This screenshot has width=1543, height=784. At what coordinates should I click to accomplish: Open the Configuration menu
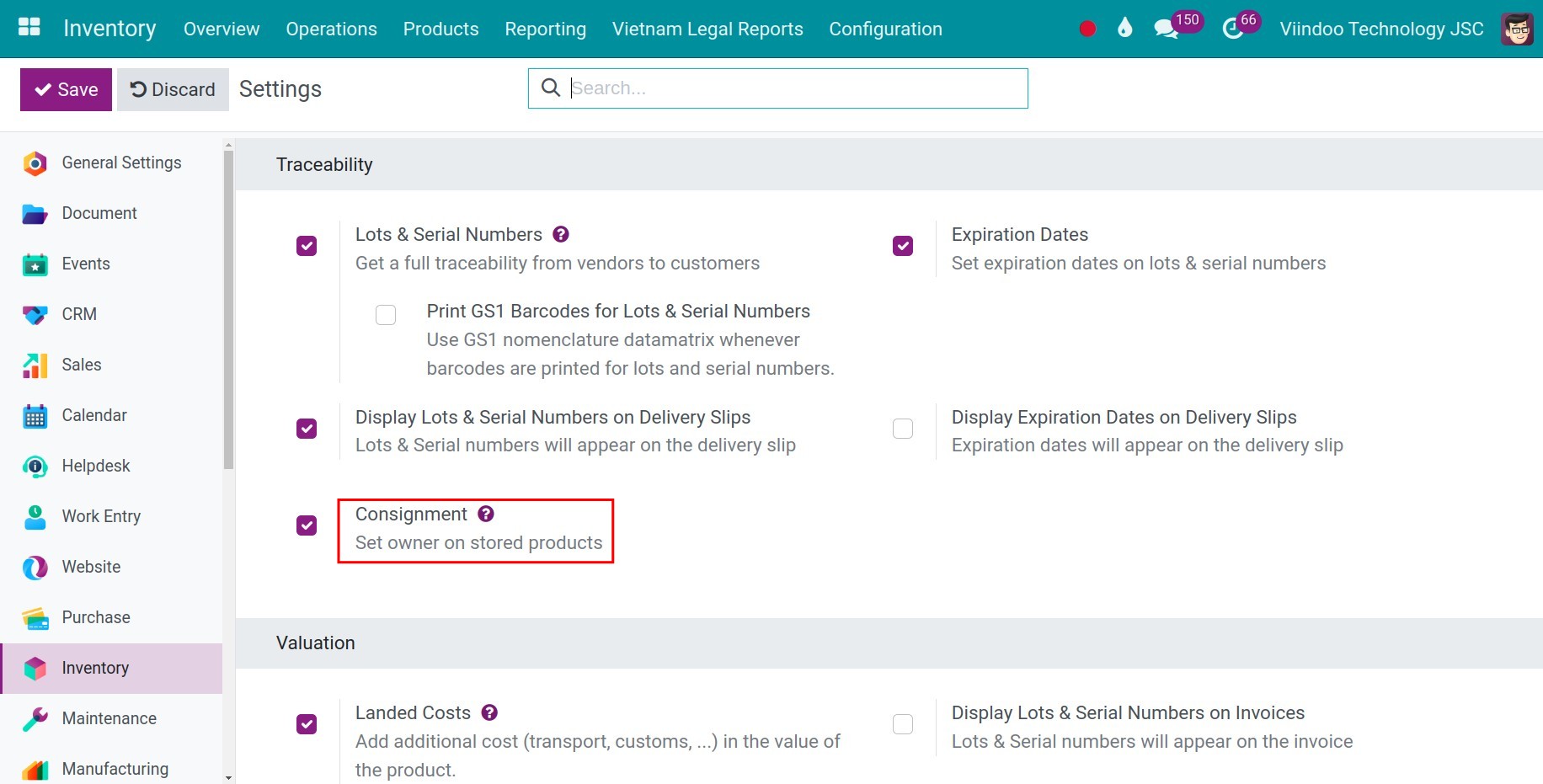point(885,29)
